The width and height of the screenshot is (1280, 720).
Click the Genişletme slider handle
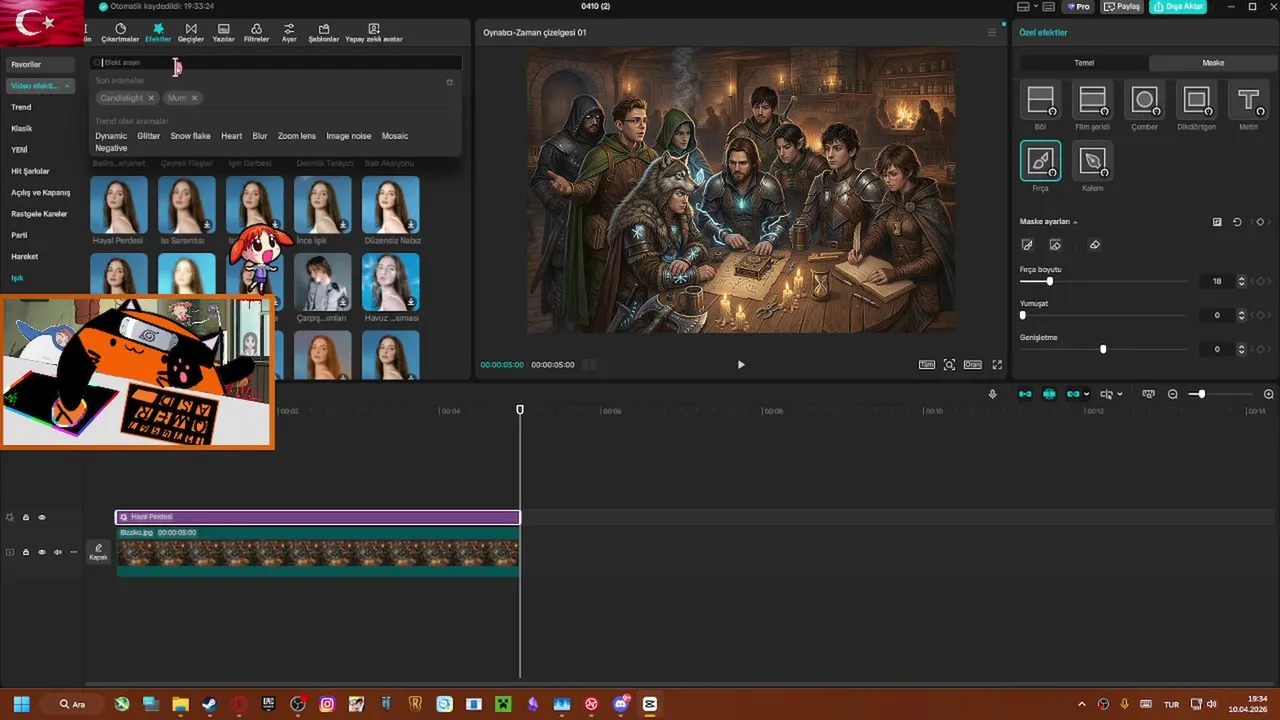pos(1103,349)
